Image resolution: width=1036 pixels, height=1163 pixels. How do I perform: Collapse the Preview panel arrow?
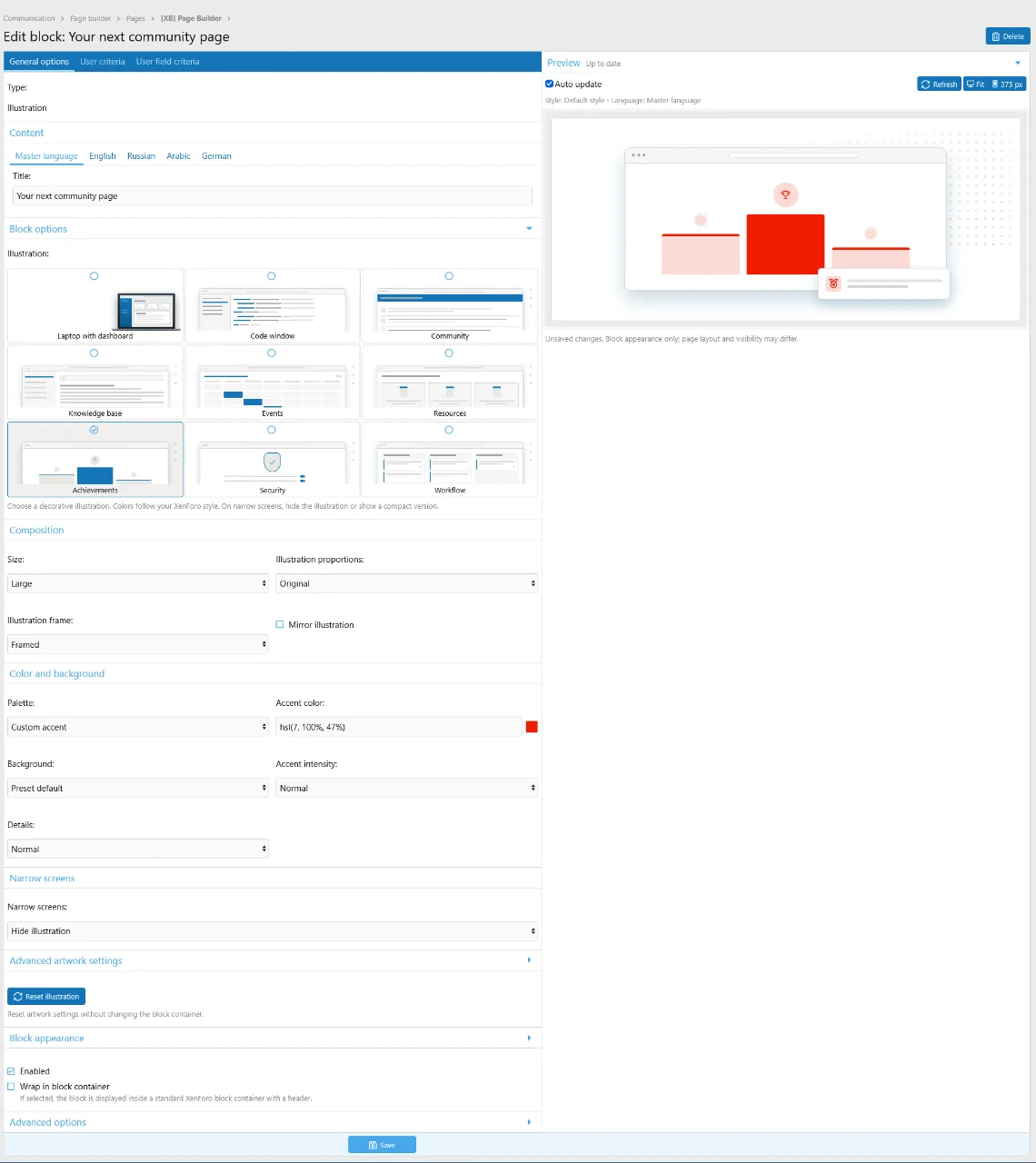click(x=1017, y=63)
